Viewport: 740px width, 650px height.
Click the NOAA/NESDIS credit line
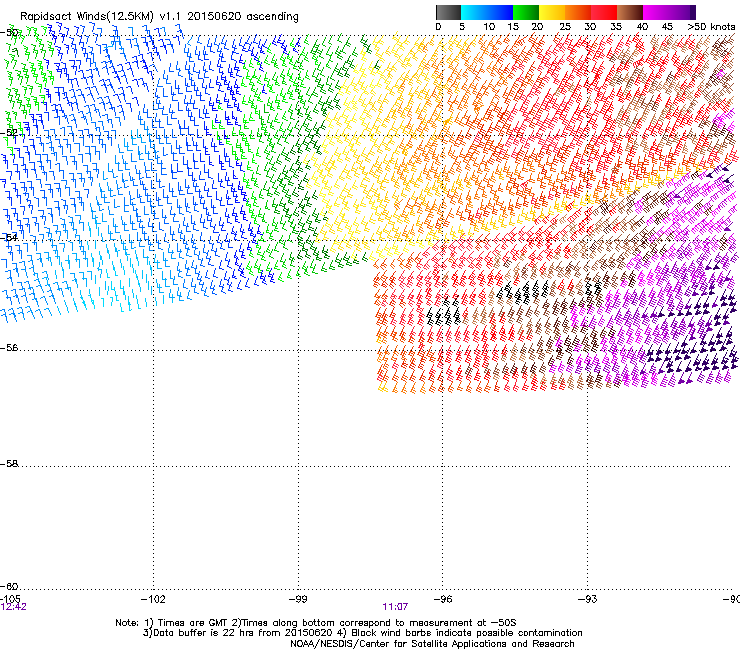pyautogui.click(x=432, y=644)
